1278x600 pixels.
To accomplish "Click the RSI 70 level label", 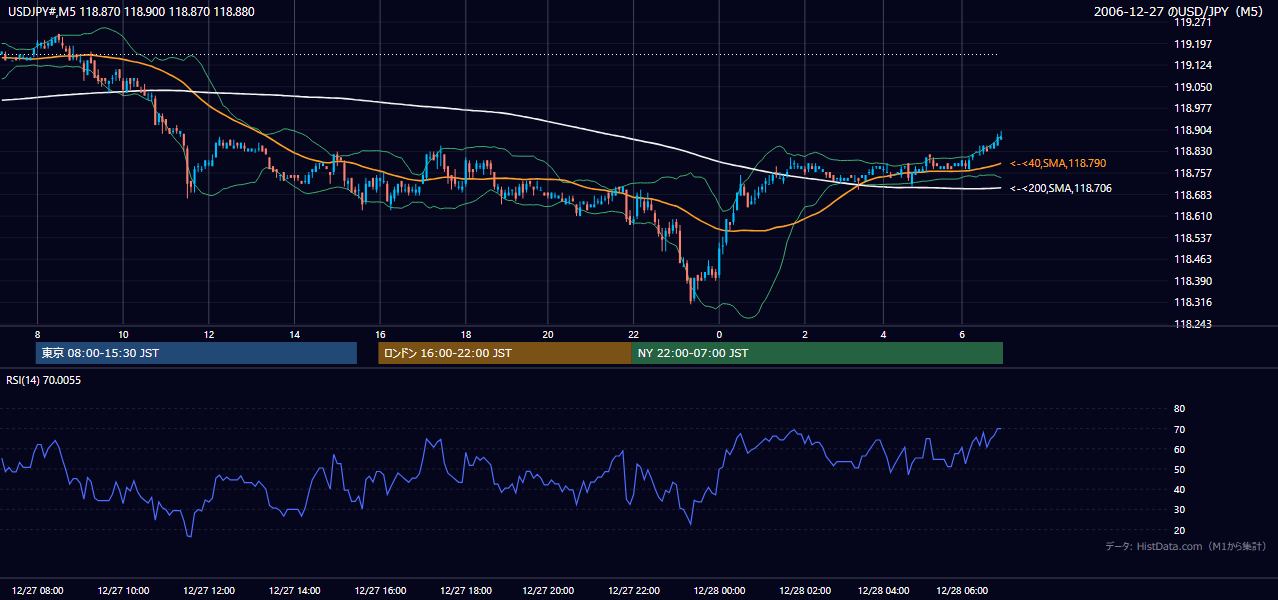I will click(1179, 429).
